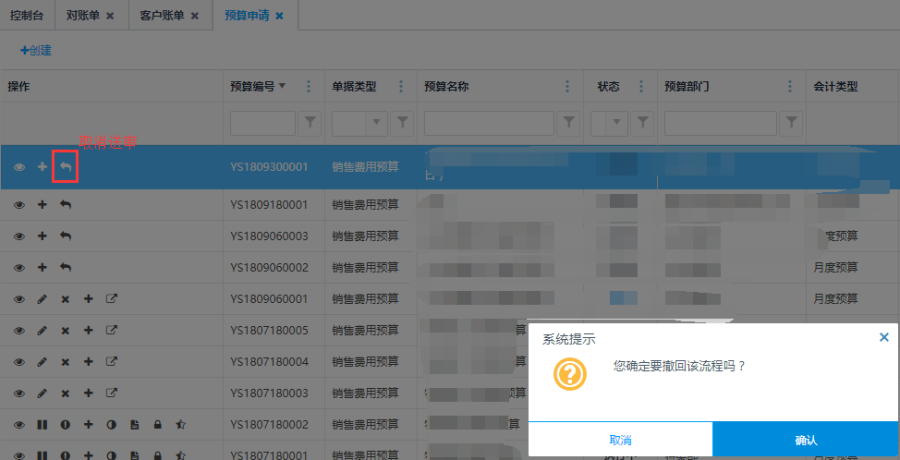Click the withdraw arrow icon for YS1809300001

(x=65, y=167)
